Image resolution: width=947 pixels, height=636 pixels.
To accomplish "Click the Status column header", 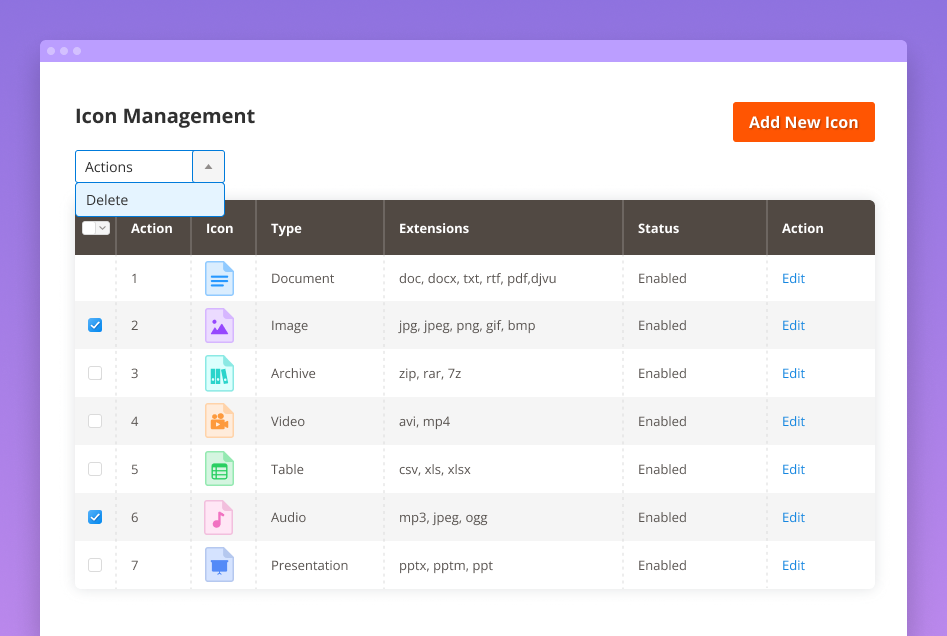I will [x=659, y=228].
